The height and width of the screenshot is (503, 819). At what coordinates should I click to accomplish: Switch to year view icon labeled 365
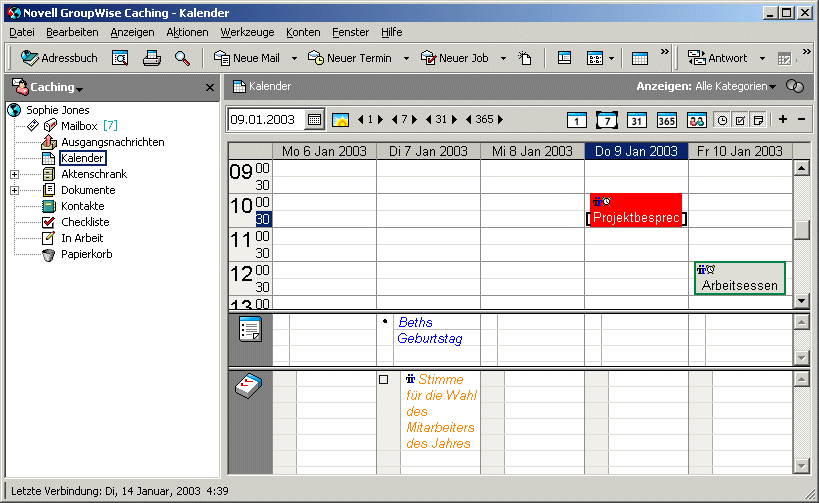pos(666,120)
